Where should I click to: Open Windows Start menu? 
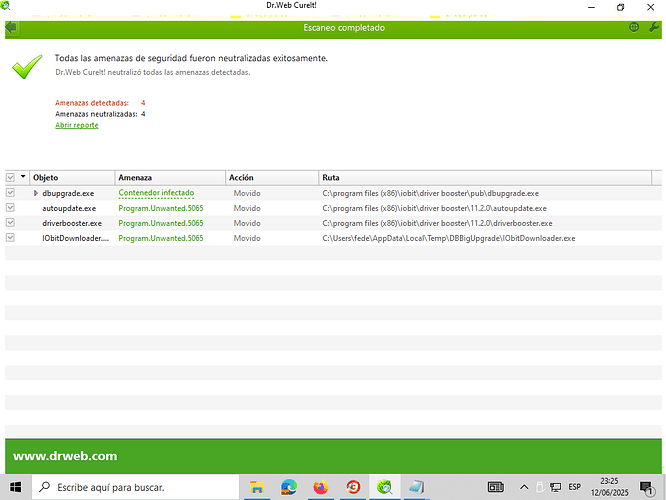[15, 487]
